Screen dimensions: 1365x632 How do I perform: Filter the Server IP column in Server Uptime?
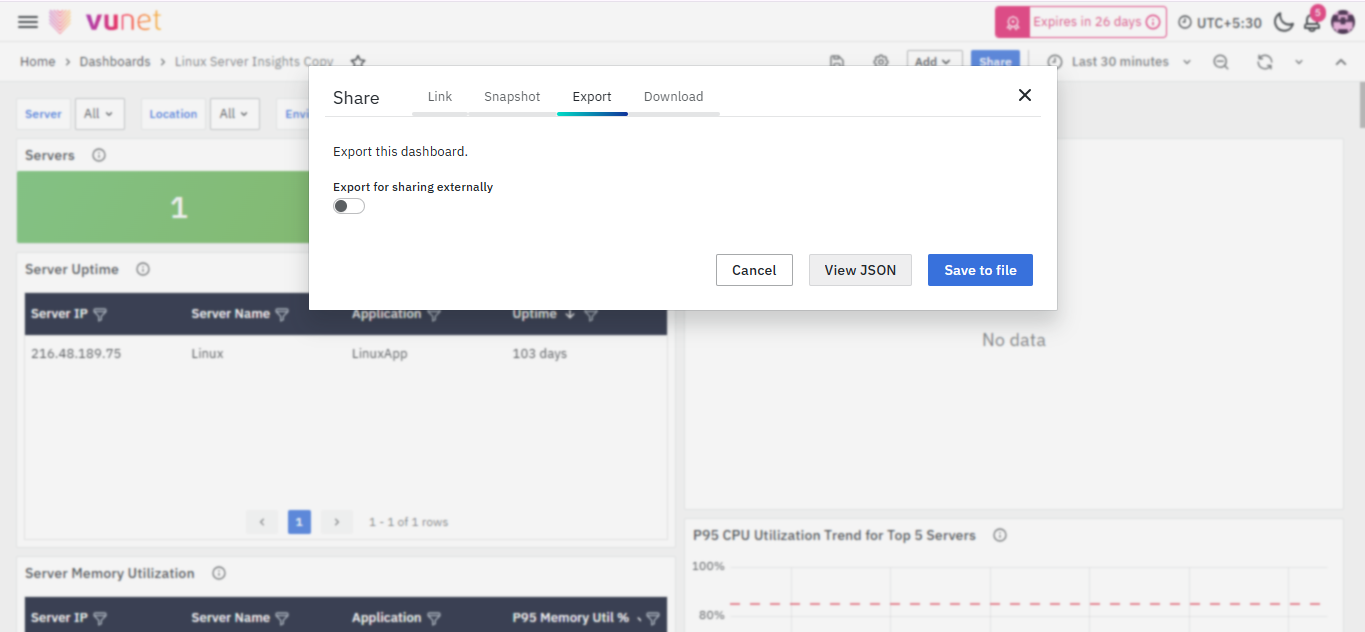point(100,314)
